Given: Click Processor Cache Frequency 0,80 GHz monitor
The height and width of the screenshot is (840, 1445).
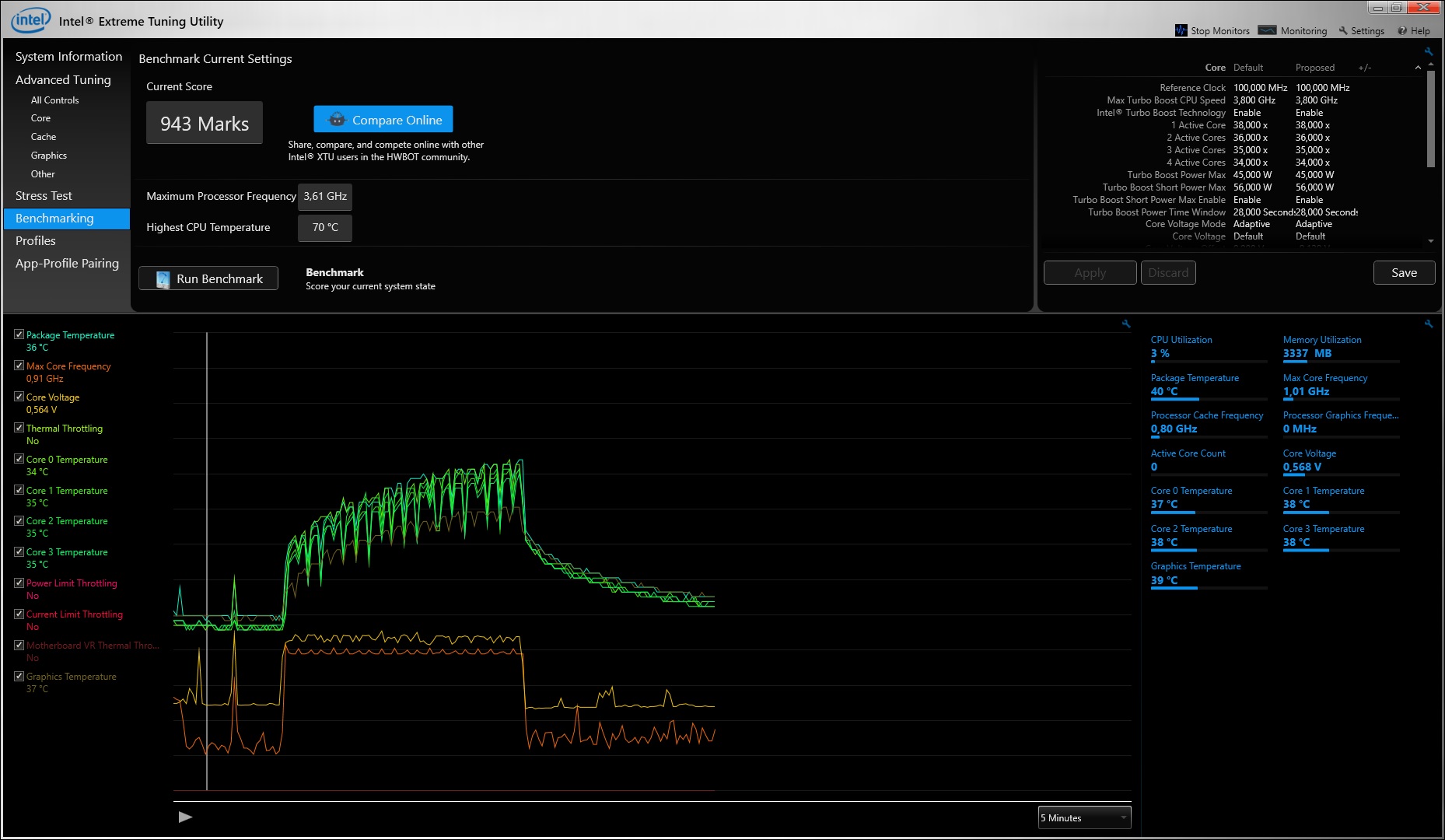Looking at the screenshot, I should 1209,423.
